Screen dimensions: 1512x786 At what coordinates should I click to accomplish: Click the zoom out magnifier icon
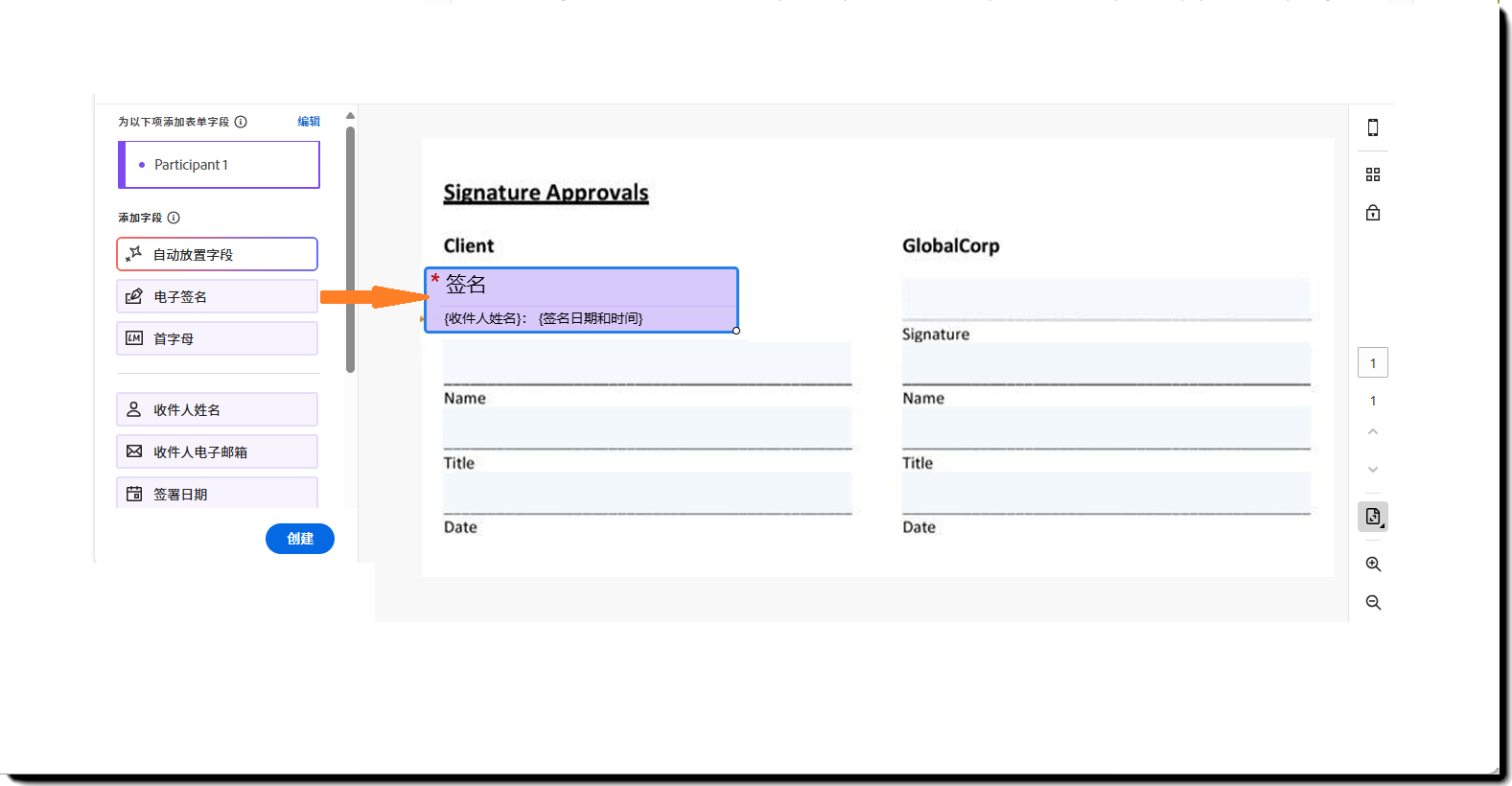1373,603
